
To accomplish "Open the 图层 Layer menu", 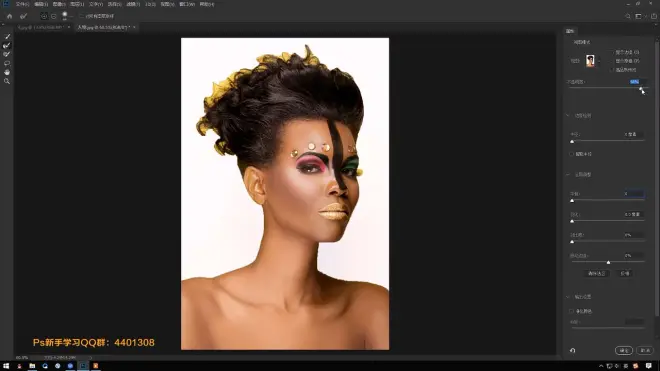I will [x=77, y=4].
